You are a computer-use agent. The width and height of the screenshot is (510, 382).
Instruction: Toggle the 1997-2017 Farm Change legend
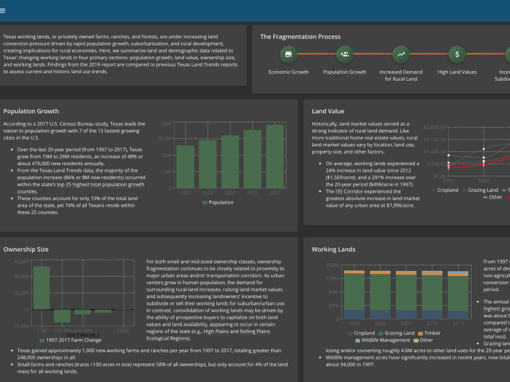click(x=70, y=340)
